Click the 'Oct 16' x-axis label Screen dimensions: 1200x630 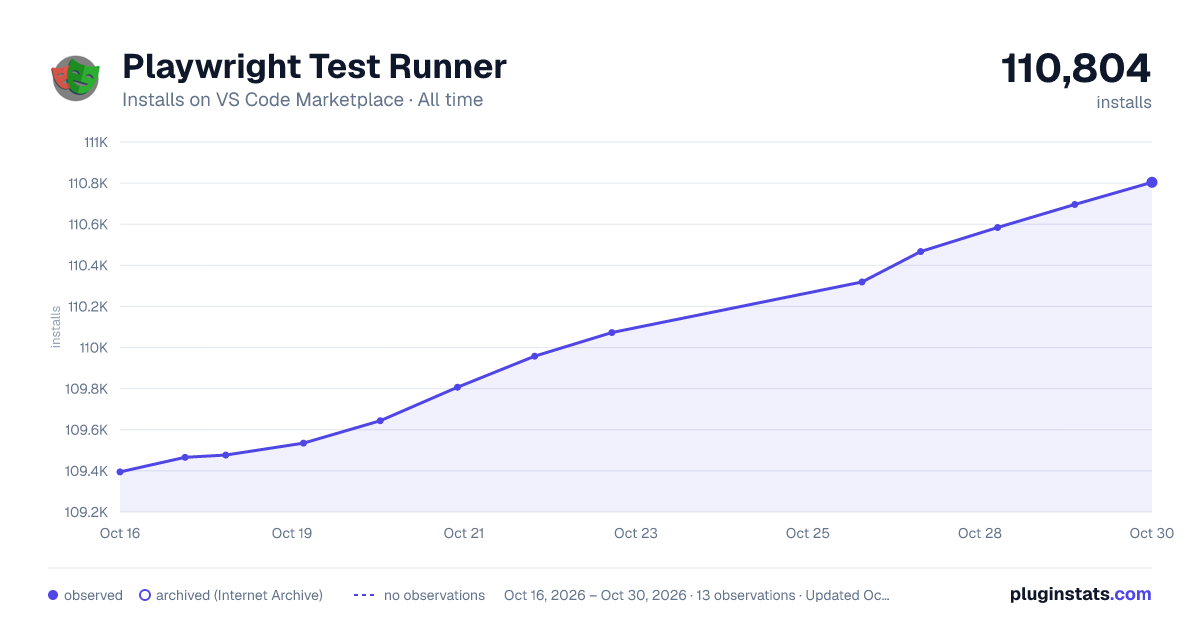120,533
